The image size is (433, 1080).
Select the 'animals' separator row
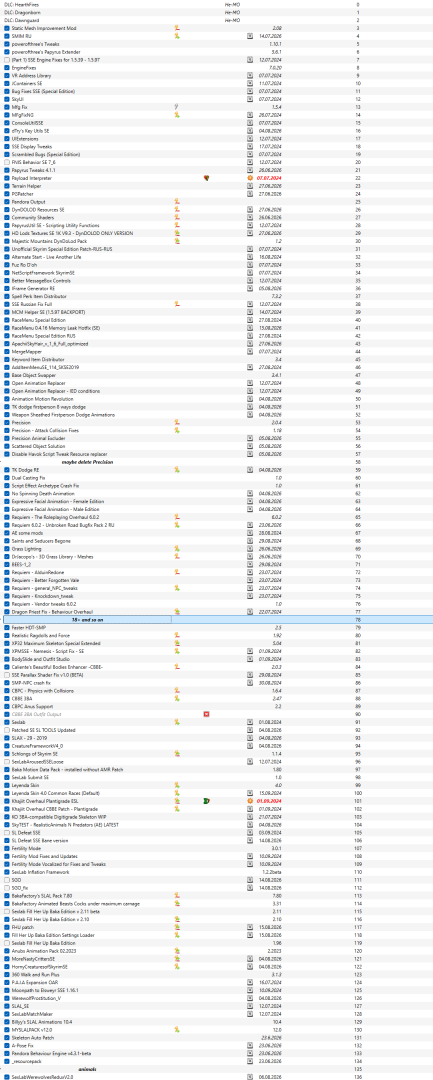[x=87, y=1070]
